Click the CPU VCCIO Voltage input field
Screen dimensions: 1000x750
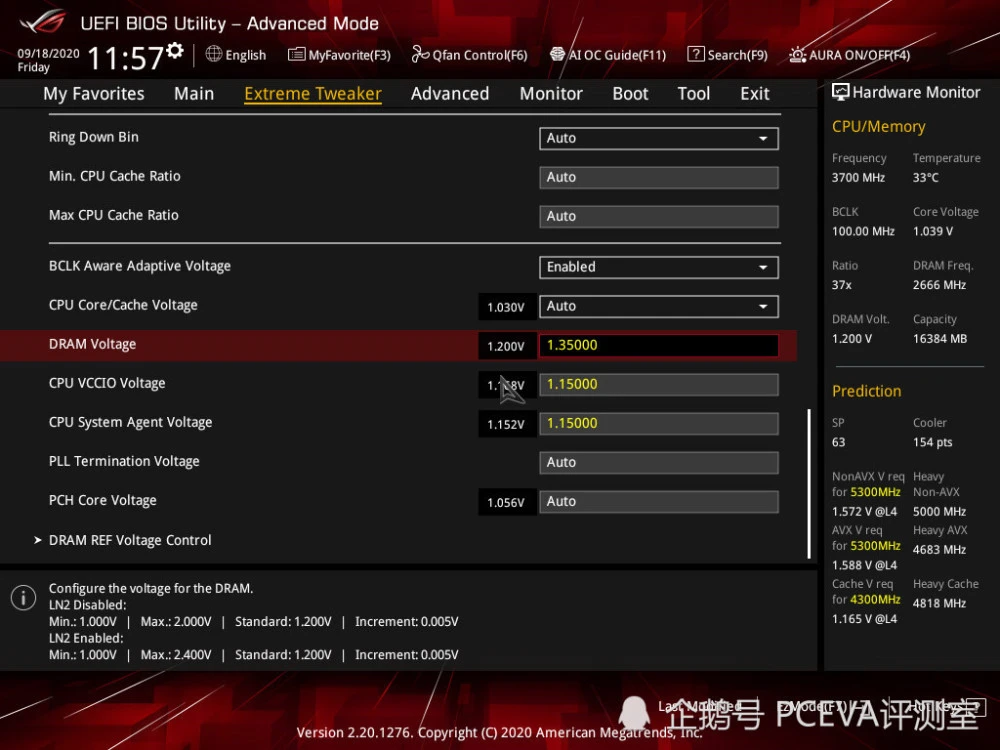(x=659, y=385)
